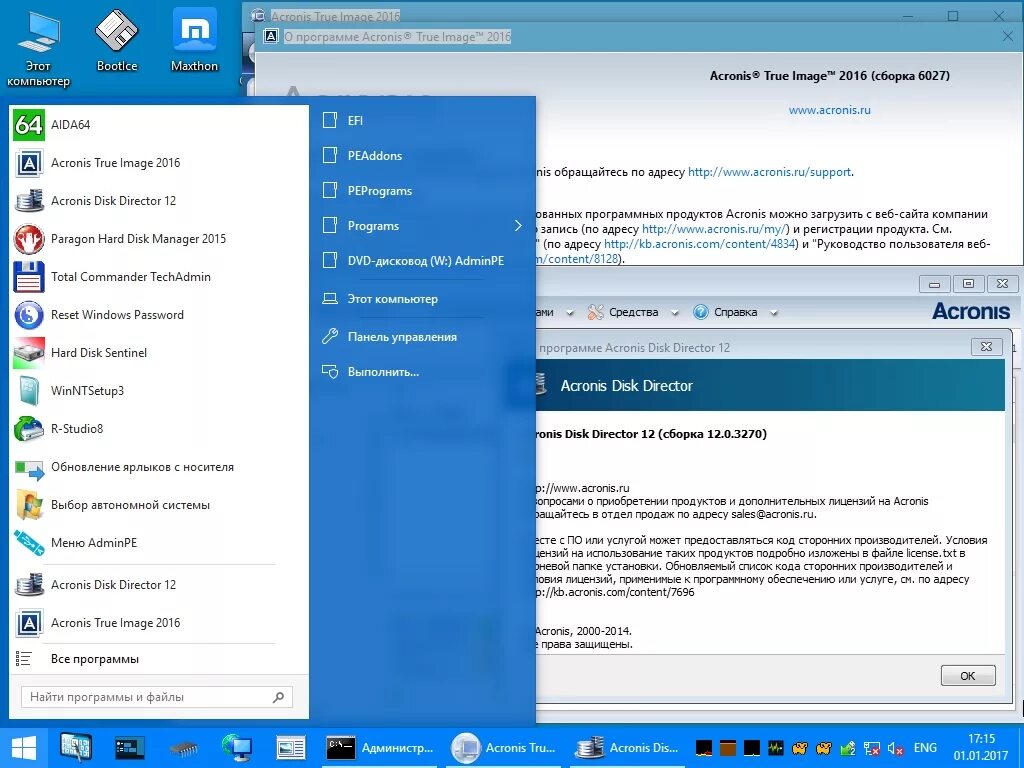Click the 'Найти программы и файлы' search field
1024x768 pixels.
(x=145, y=696)
